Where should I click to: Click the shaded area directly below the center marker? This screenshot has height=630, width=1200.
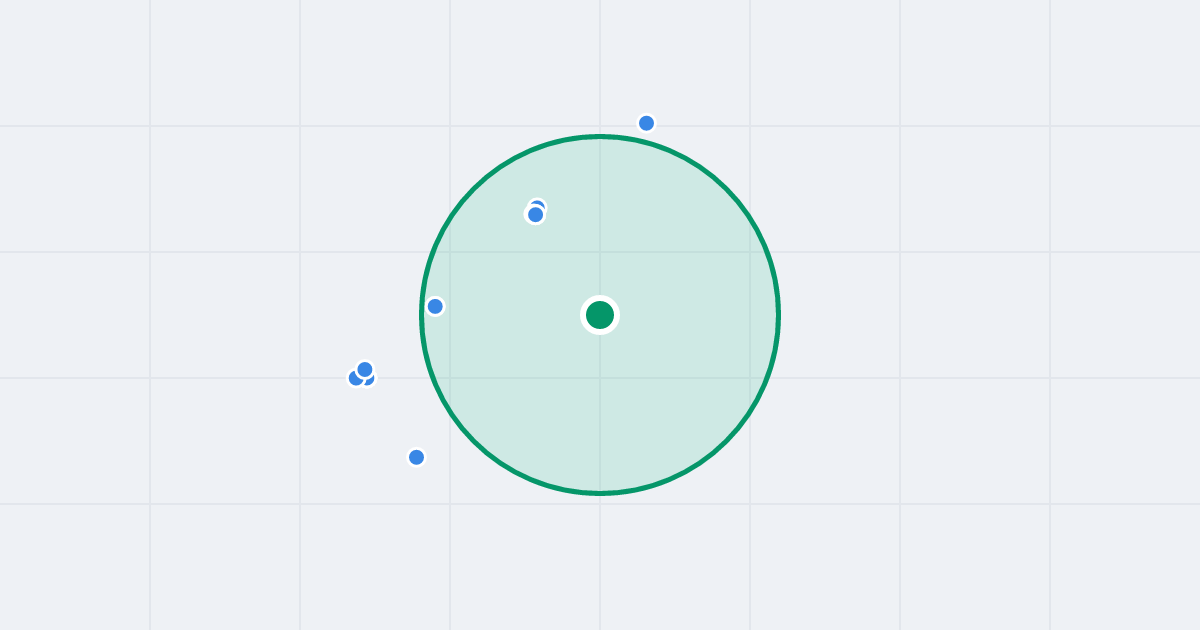[600, 410]
